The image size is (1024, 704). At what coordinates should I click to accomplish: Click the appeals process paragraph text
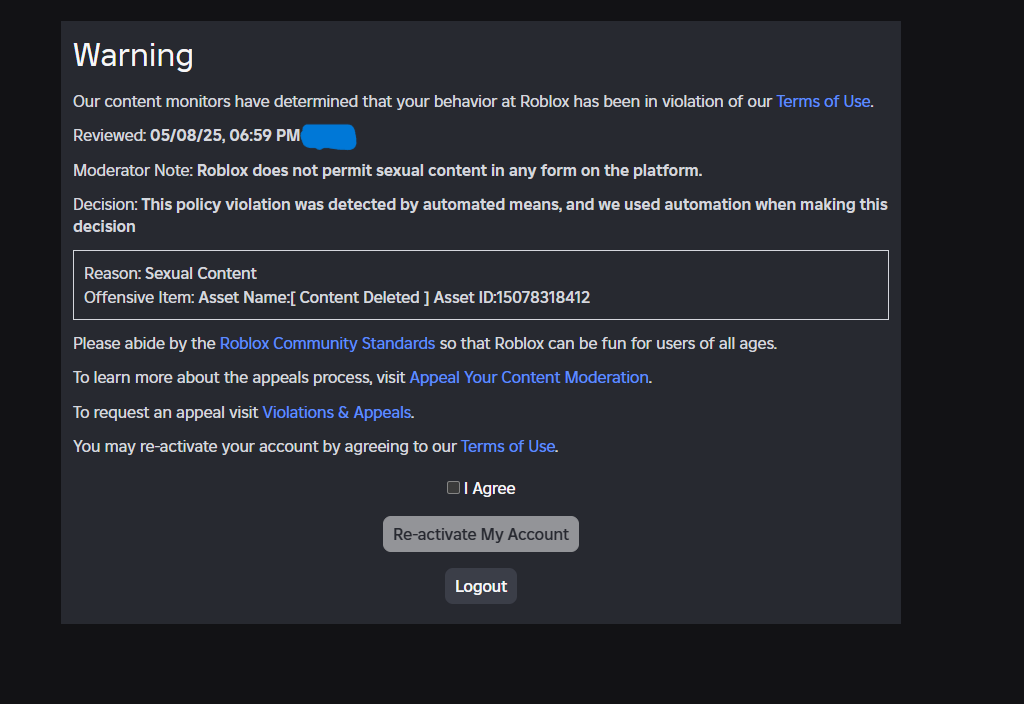tap(240, 377)
